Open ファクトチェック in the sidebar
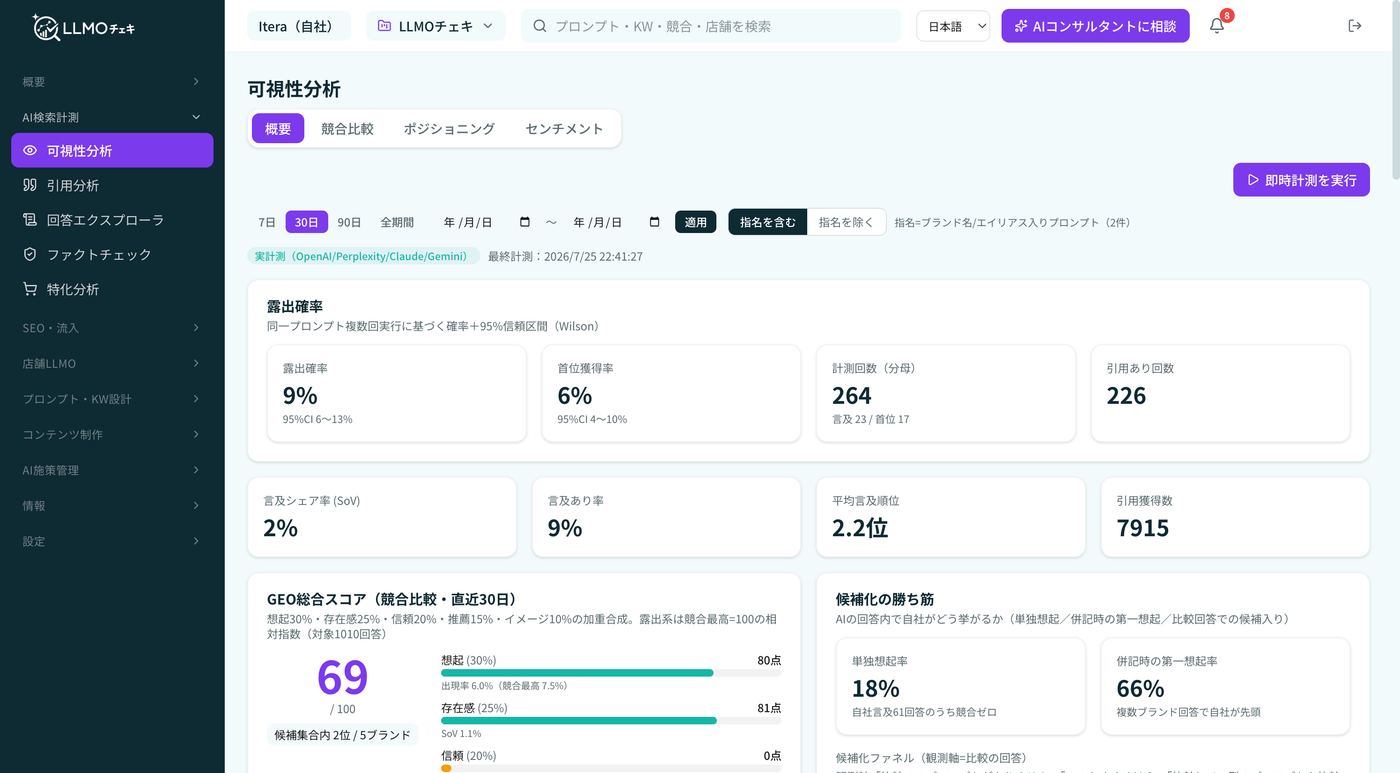 point(112,254)
